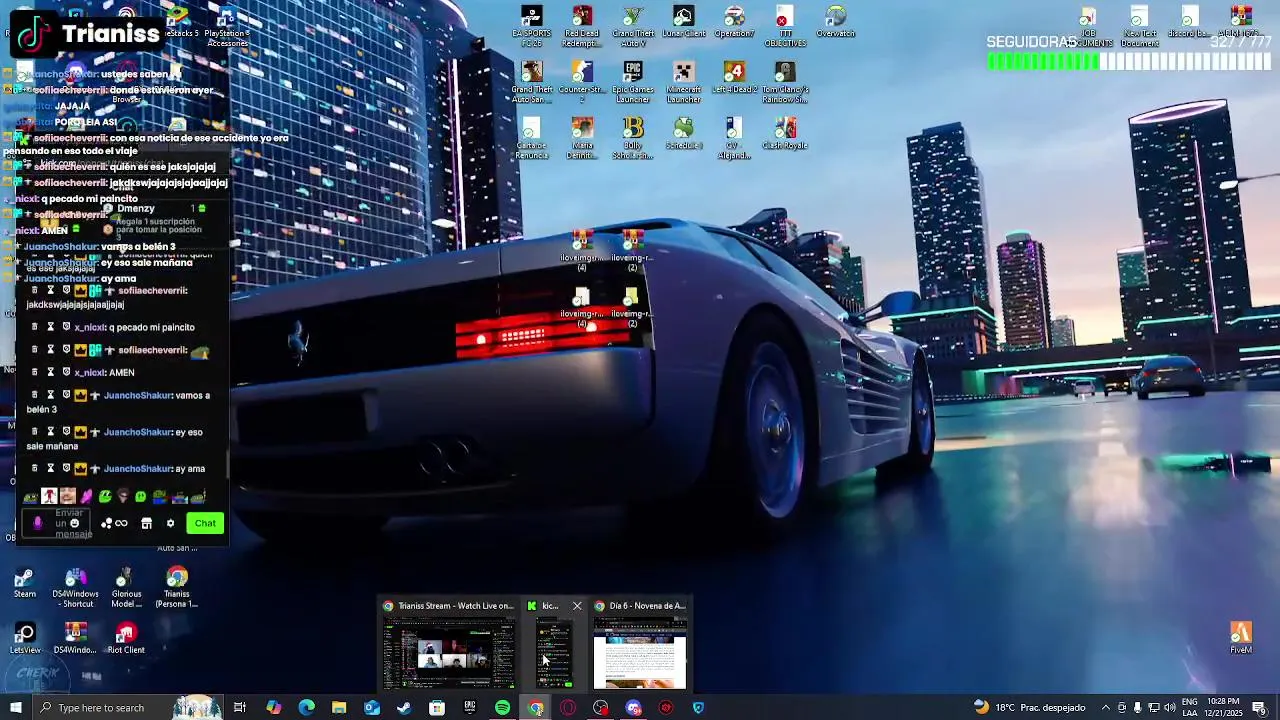The height and width of the screenshot is (720, 1280).
Task: Select Mafia Definitive desktop icon
Action: (x=582, y=138)
